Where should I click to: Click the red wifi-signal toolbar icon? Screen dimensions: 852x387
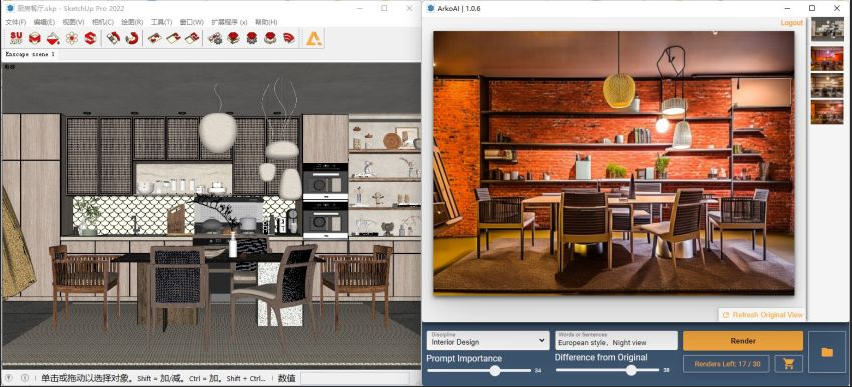[289, 38]
